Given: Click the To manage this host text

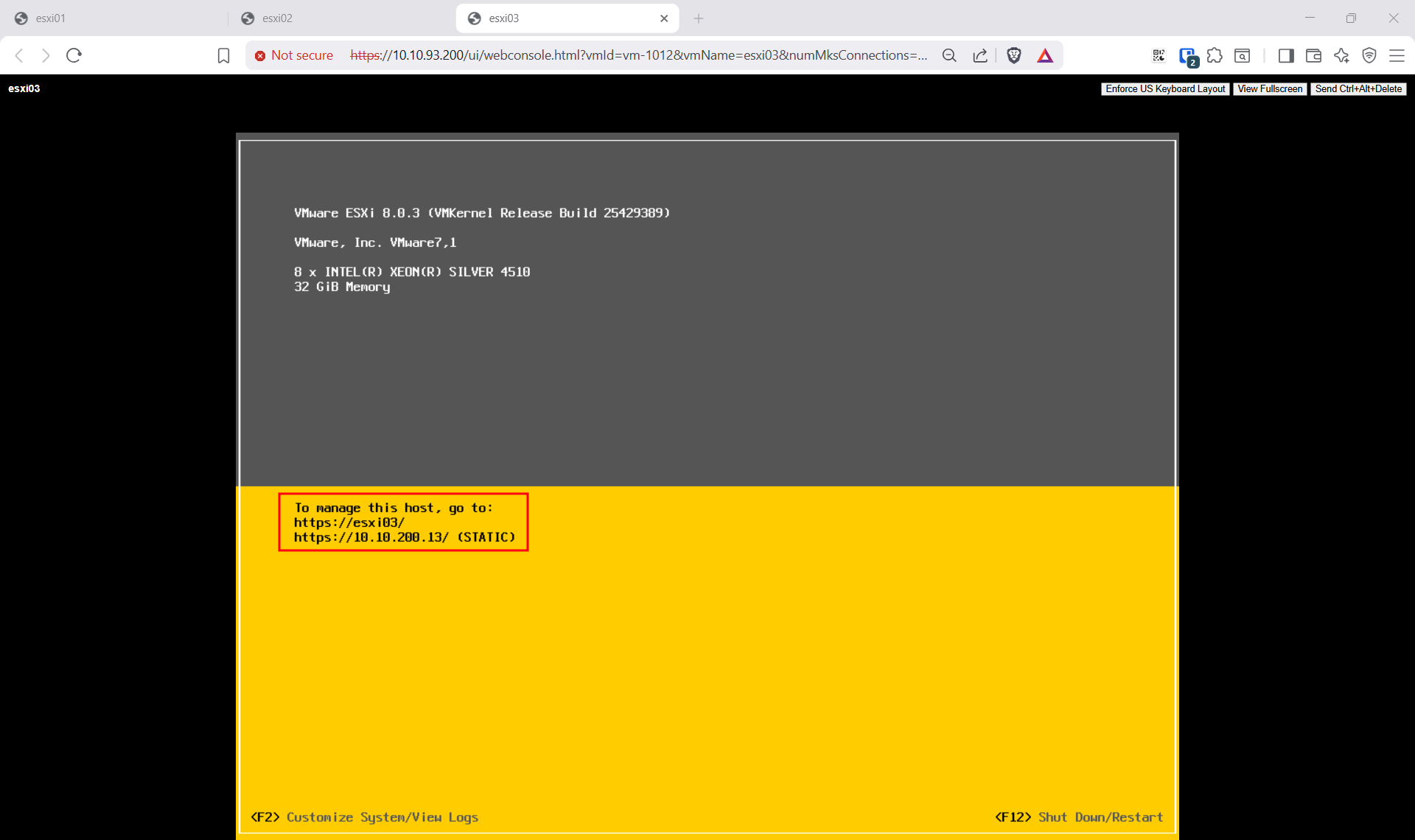Looking at the screenshot, I should click(x=394, y=508).
